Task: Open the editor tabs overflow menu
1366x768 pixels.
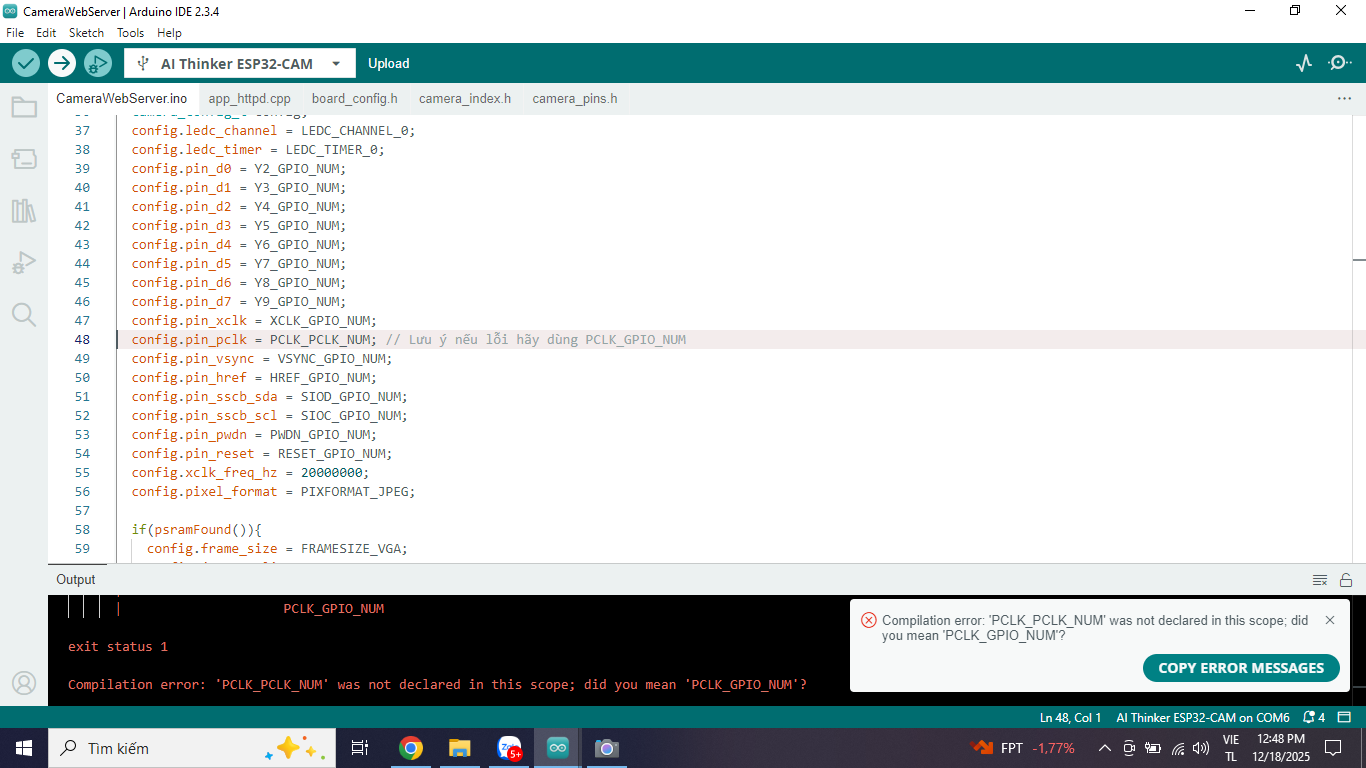Action: (1344, 99)
